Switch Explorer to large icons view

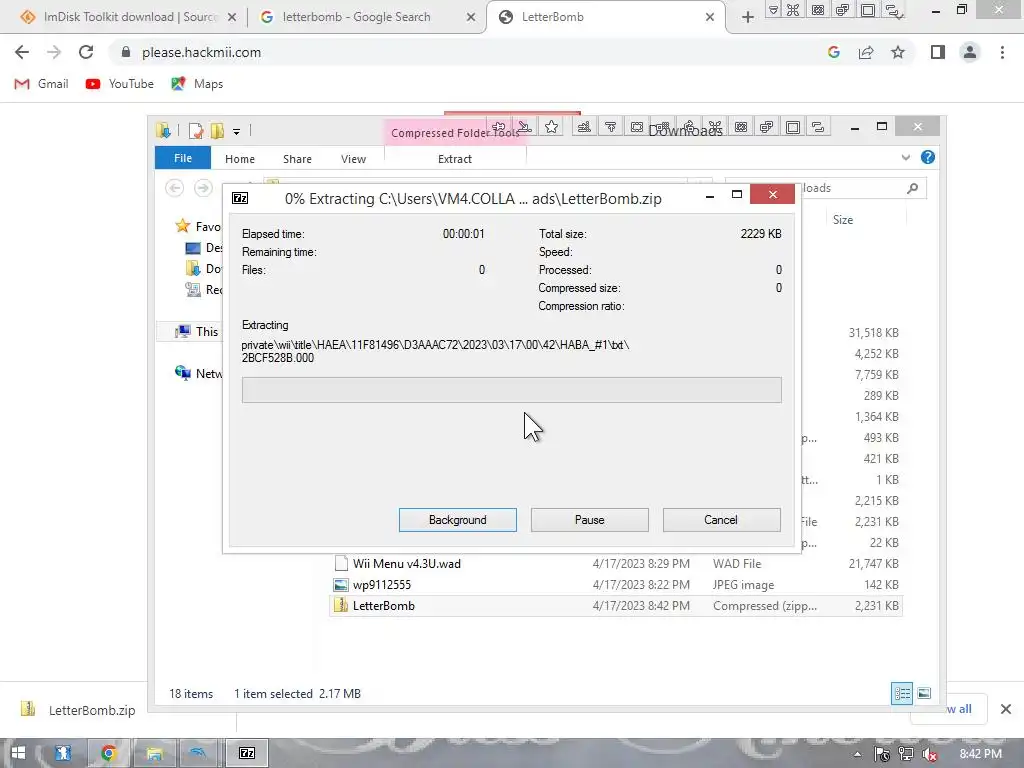tap(923, 694)
